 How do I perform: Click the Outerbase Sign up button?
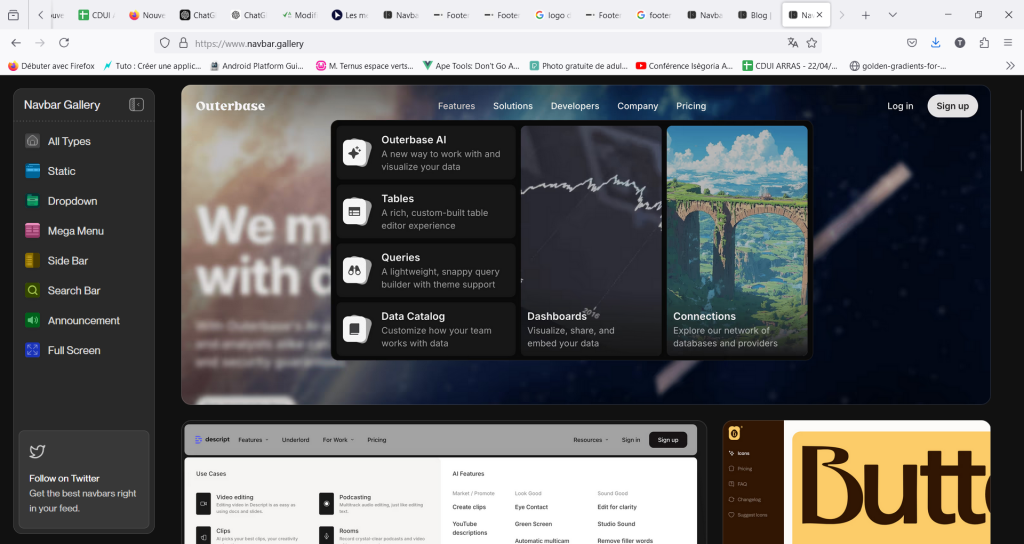tap(952, 106)
